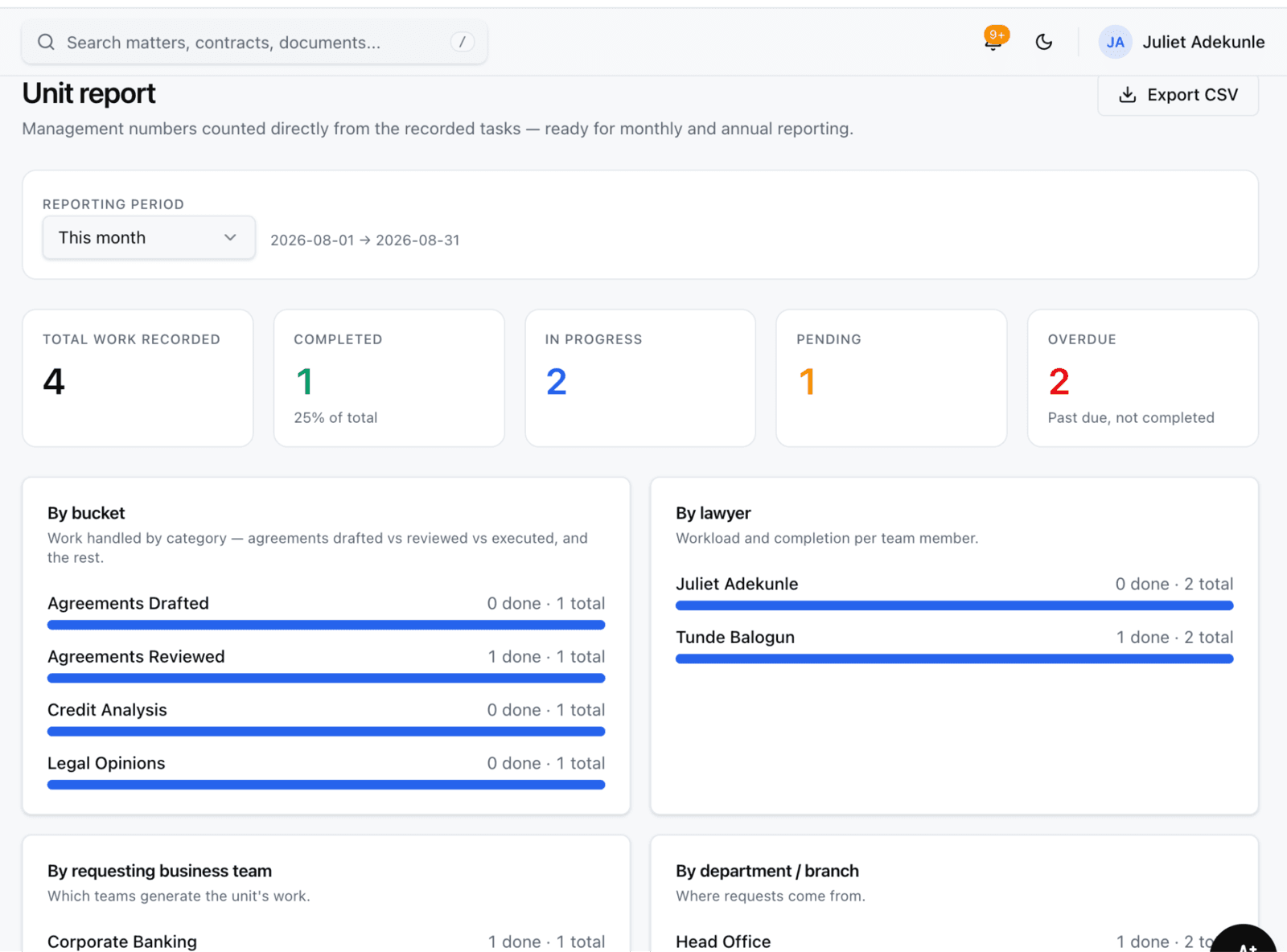Click the chevron in the reporting period select
This screenshot has width=1287, height=952.
230,237
